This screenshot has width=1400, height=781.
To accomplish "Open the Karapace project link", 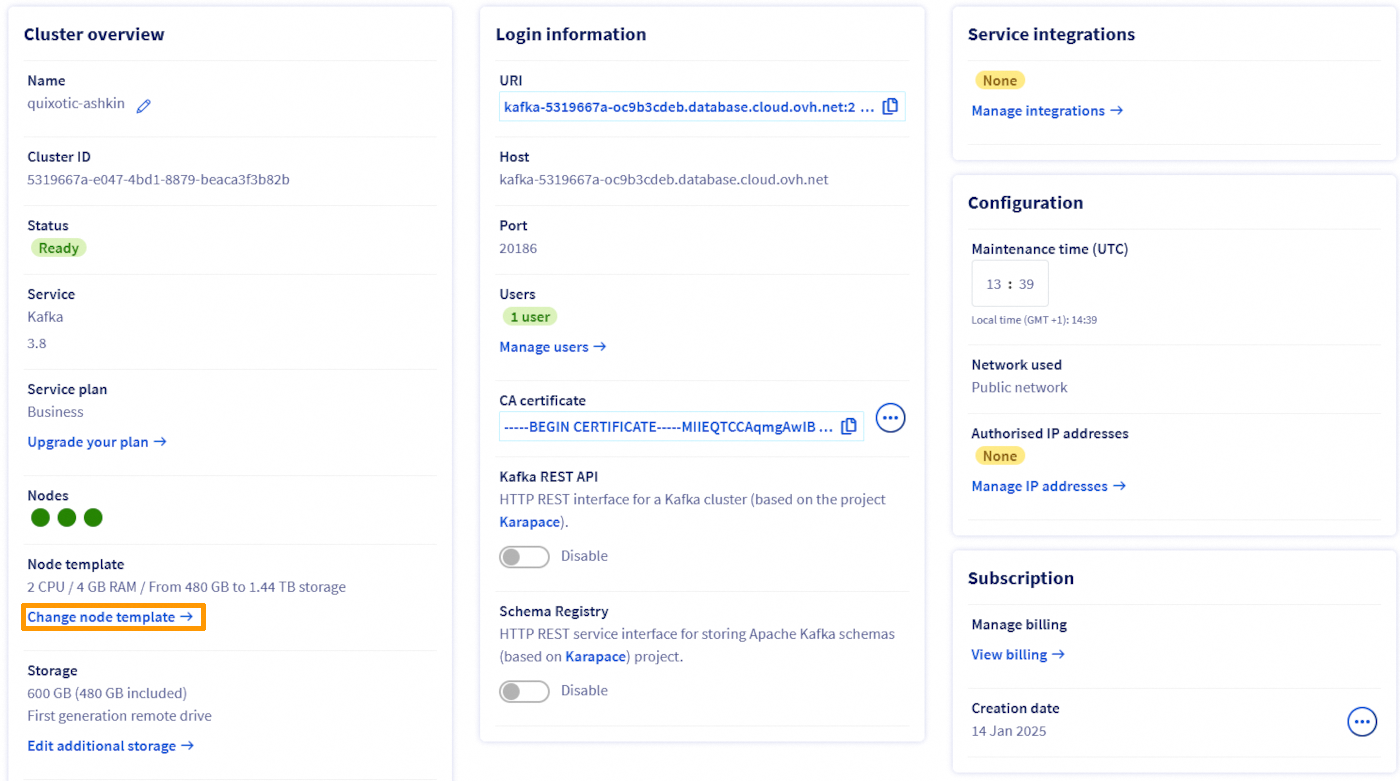I will 529,521.
